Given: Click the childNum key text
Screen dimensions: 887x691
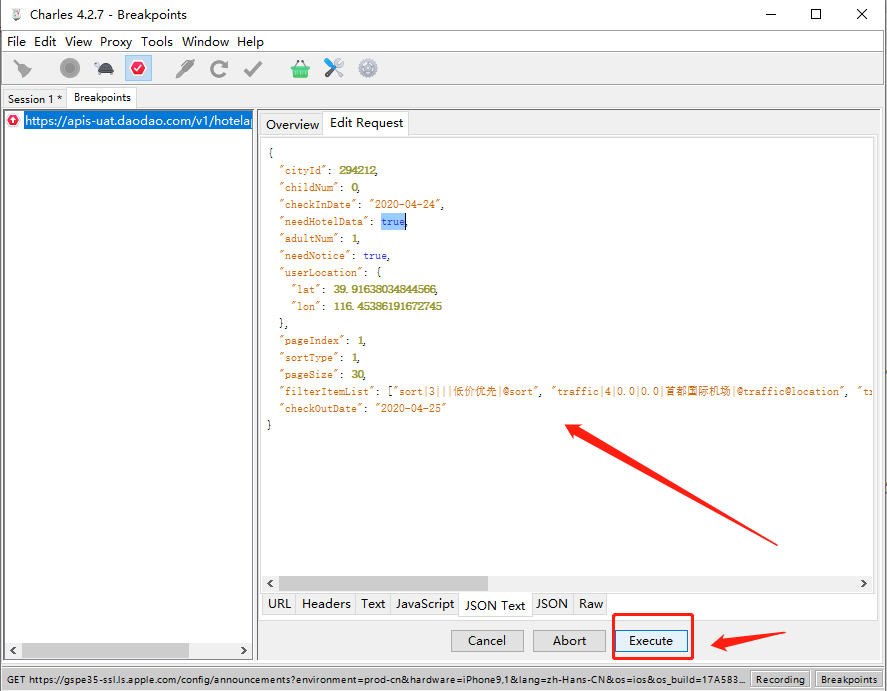Looking at the screenshot, I should pos(308,187).
